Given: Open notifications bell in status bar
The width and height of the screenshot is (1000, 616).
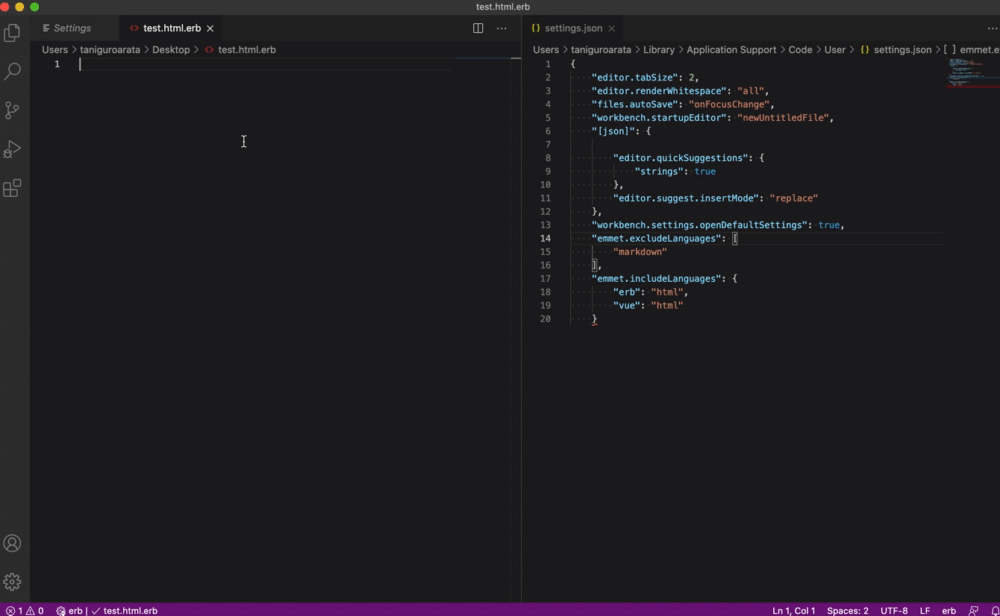Looking at the screenshot, I should coord(995,610).
